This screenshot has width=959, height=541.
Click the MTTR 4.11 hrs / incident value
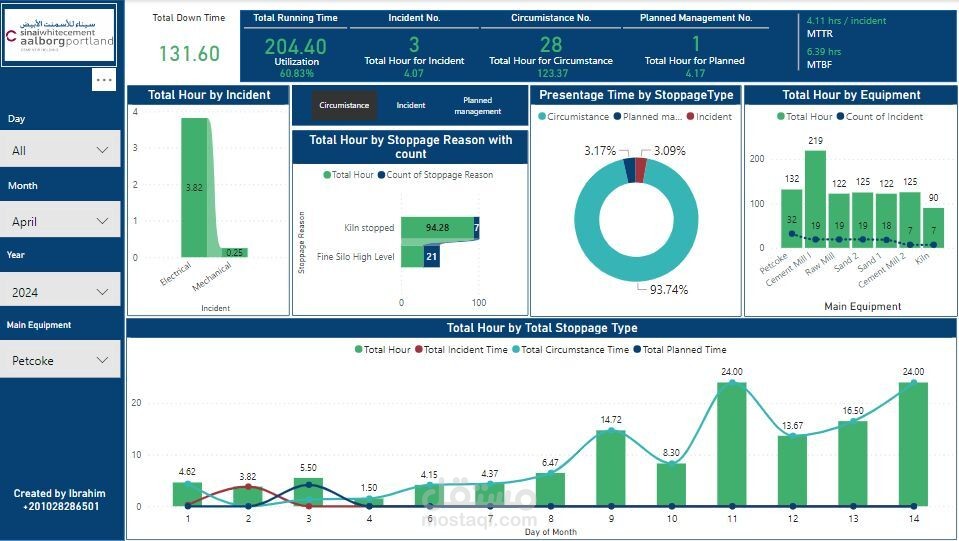pos(846,21)
